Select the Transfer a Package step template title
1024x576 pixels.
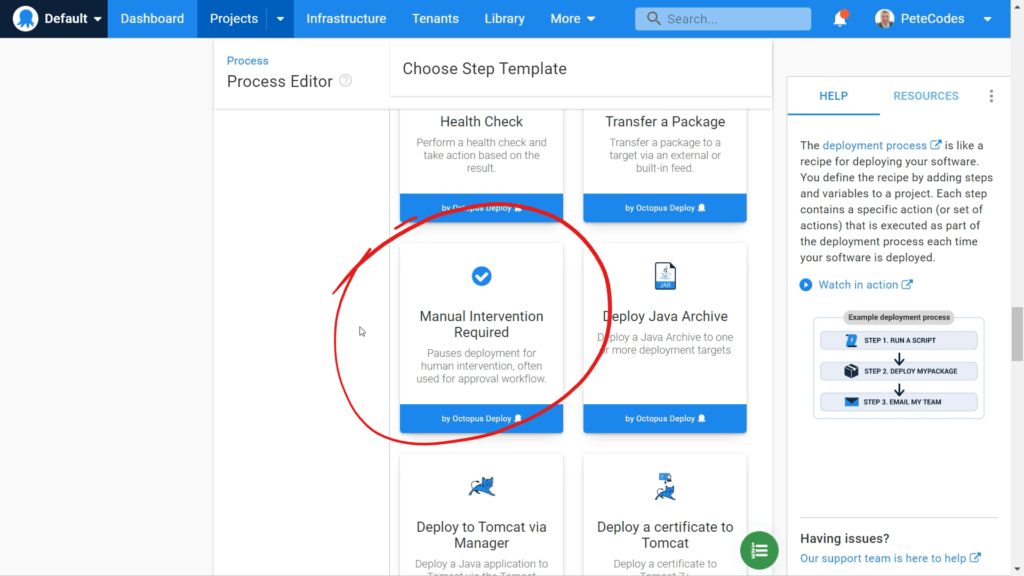tap(665, 121)
